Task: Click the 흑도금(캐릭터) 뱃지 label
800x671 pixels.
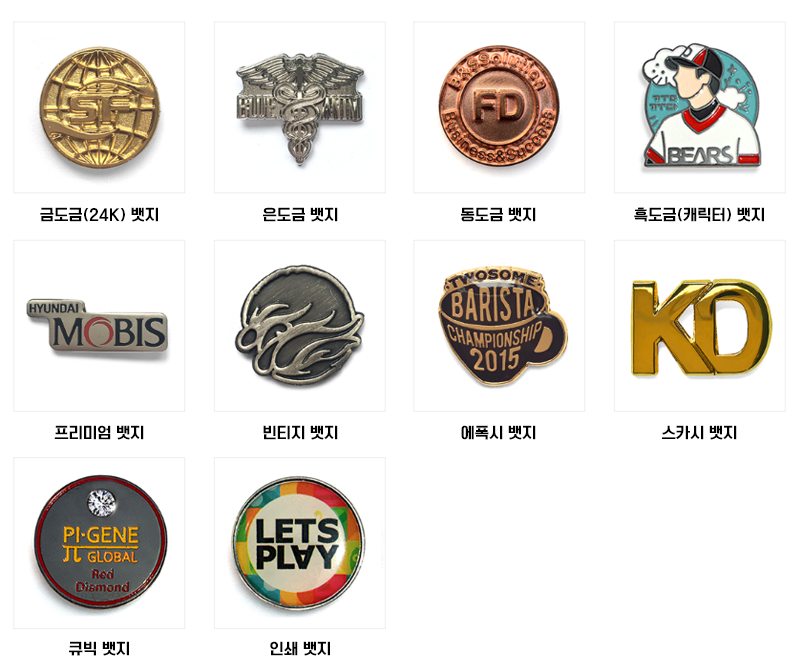Action: 699,214
